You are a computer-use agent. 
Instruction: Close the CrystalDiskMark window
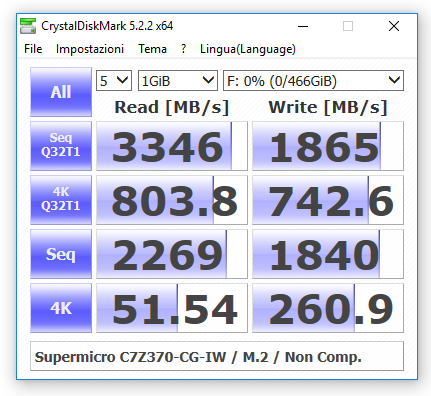394,26
